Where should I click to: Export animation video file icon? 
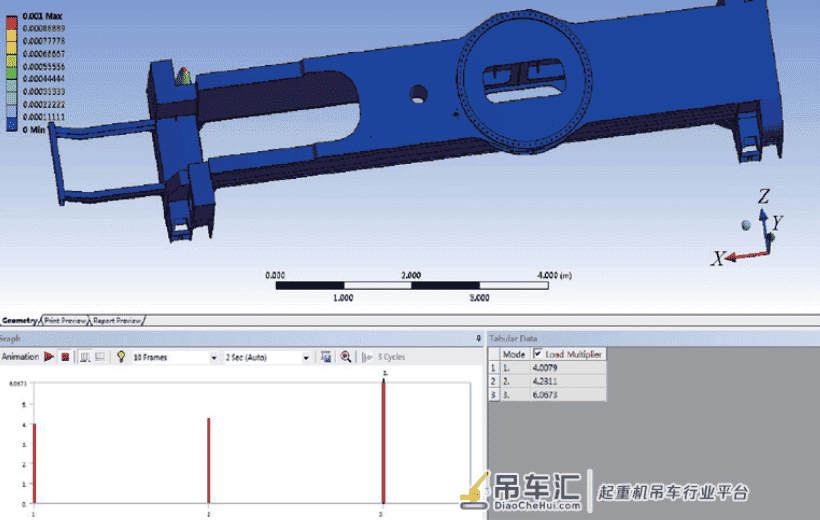pos(326,357)
